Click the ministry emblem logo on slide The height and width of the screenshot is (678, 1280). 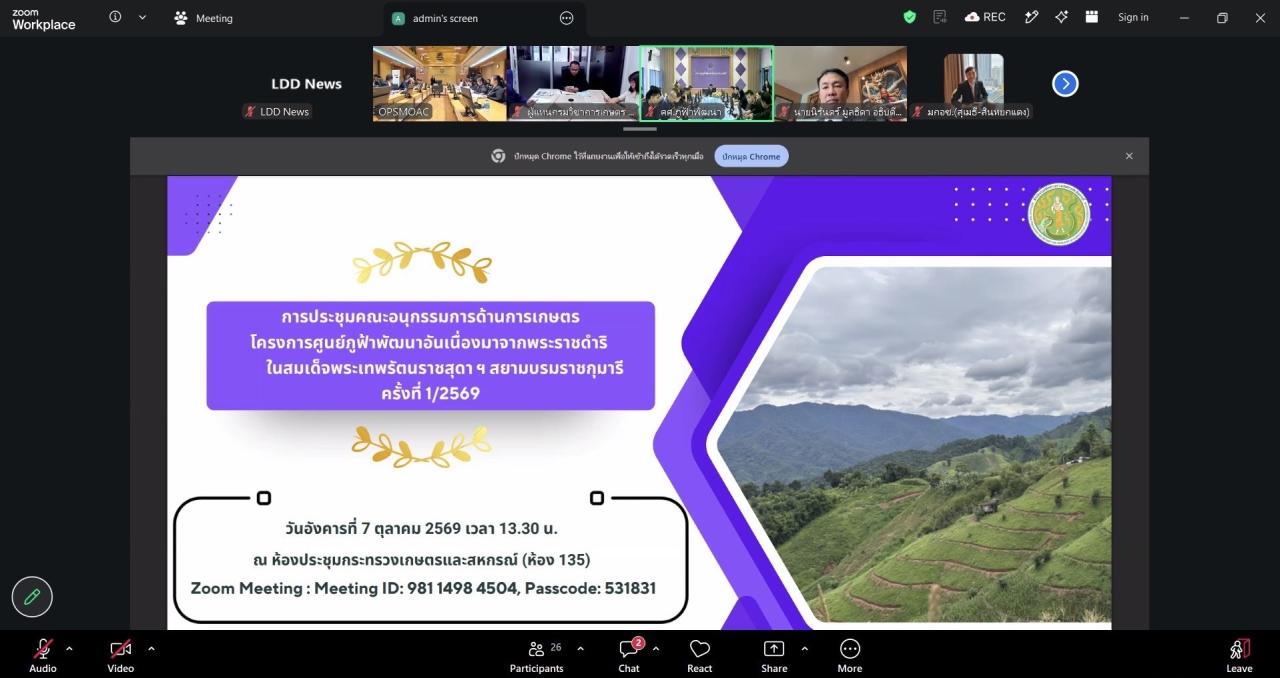(x=1059, y=214)
